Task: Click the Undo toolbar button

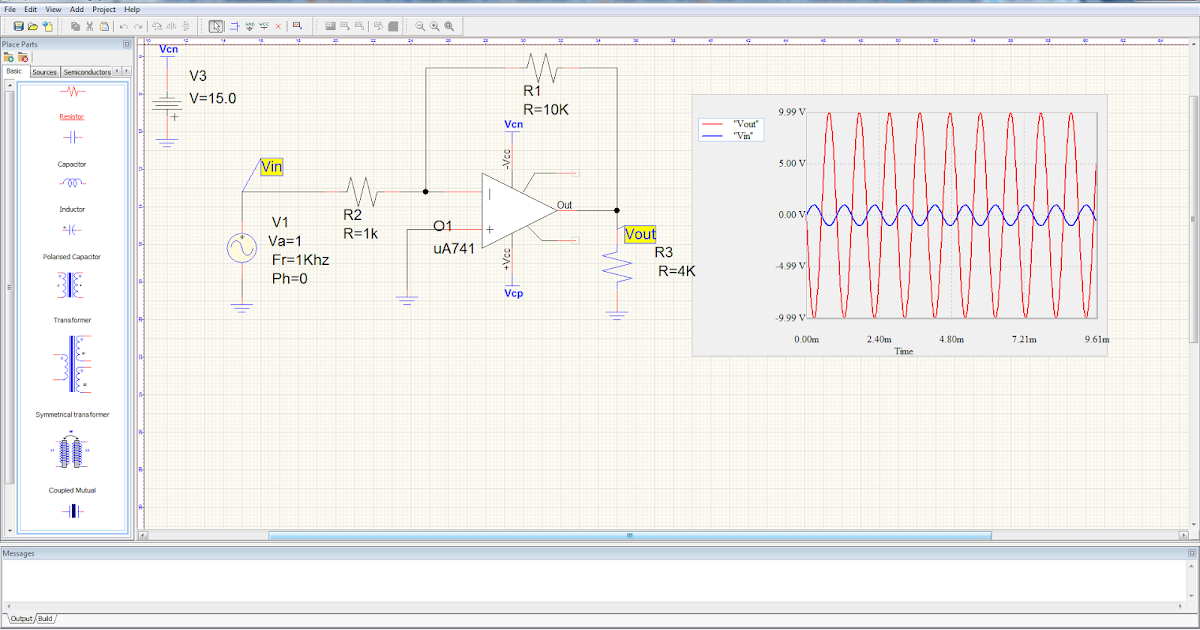Action: point(124,26)
